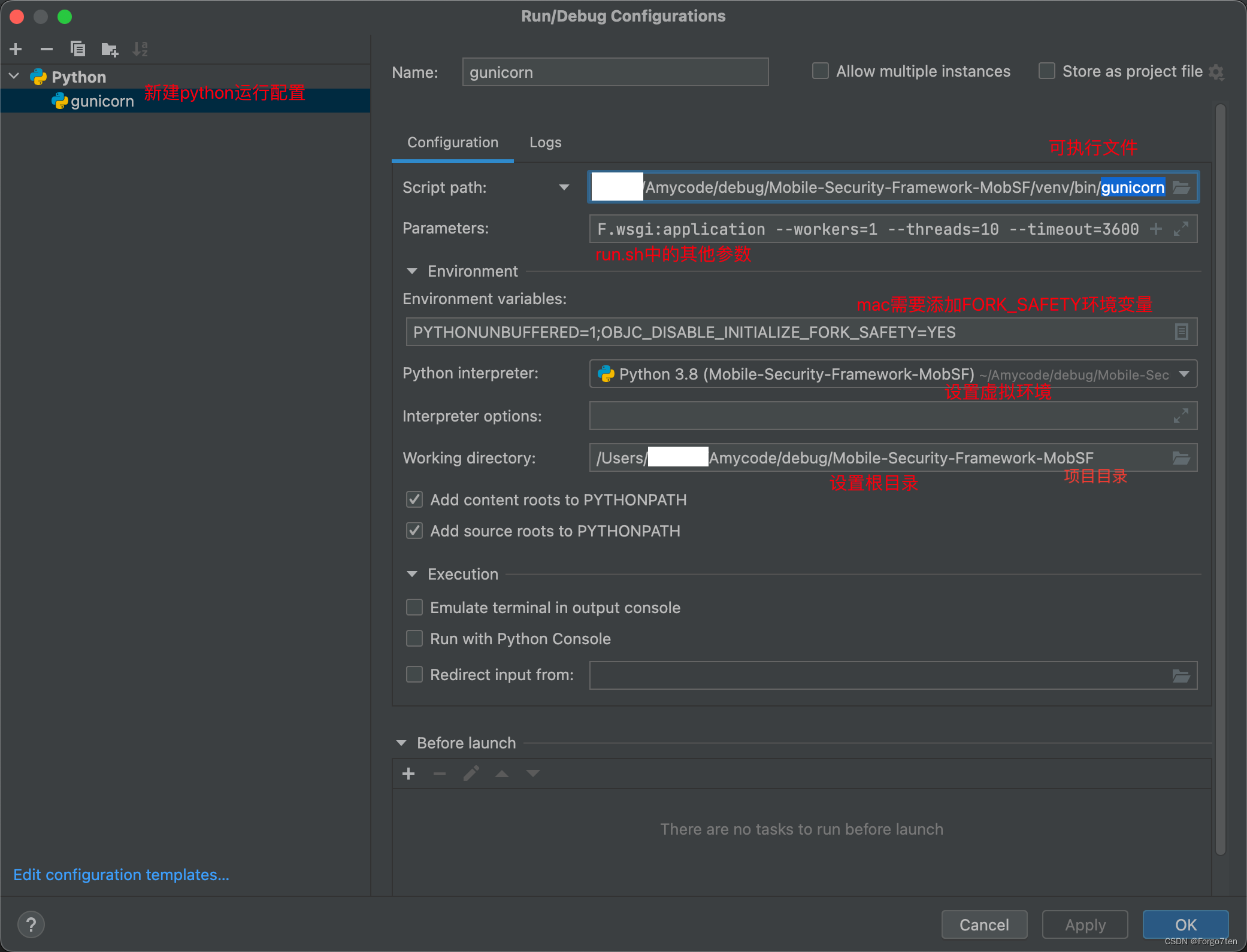Collapse the Before launch section
Screen dimensions: 1247x952
(x=401, y=743)
